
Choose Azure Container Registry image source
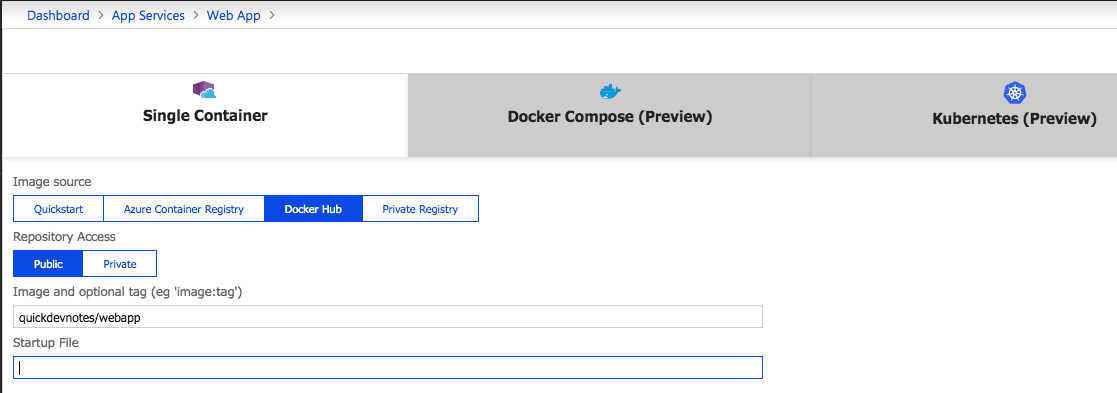[x=184, y=209]
